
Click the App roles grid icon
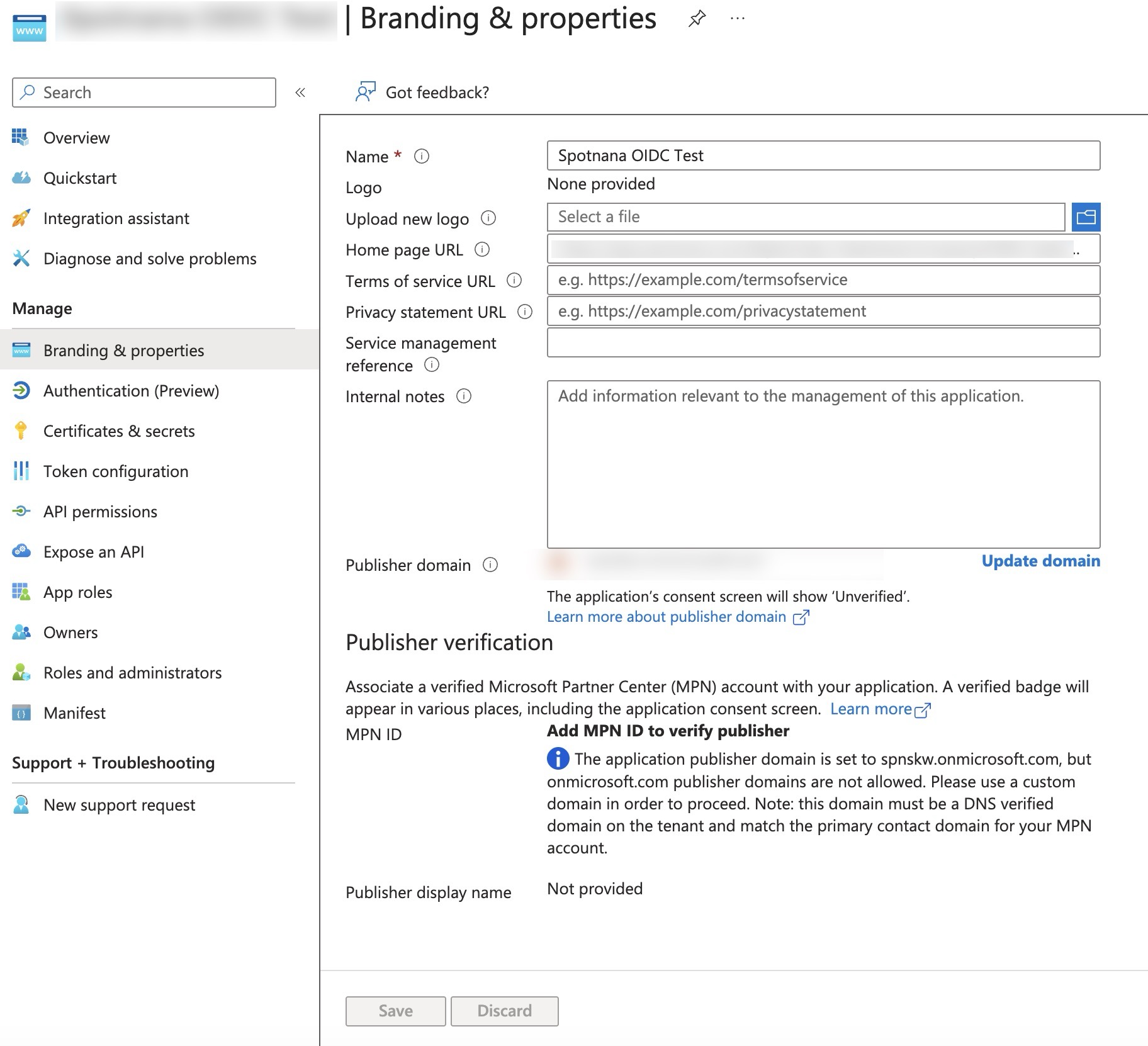click(21, 592)
